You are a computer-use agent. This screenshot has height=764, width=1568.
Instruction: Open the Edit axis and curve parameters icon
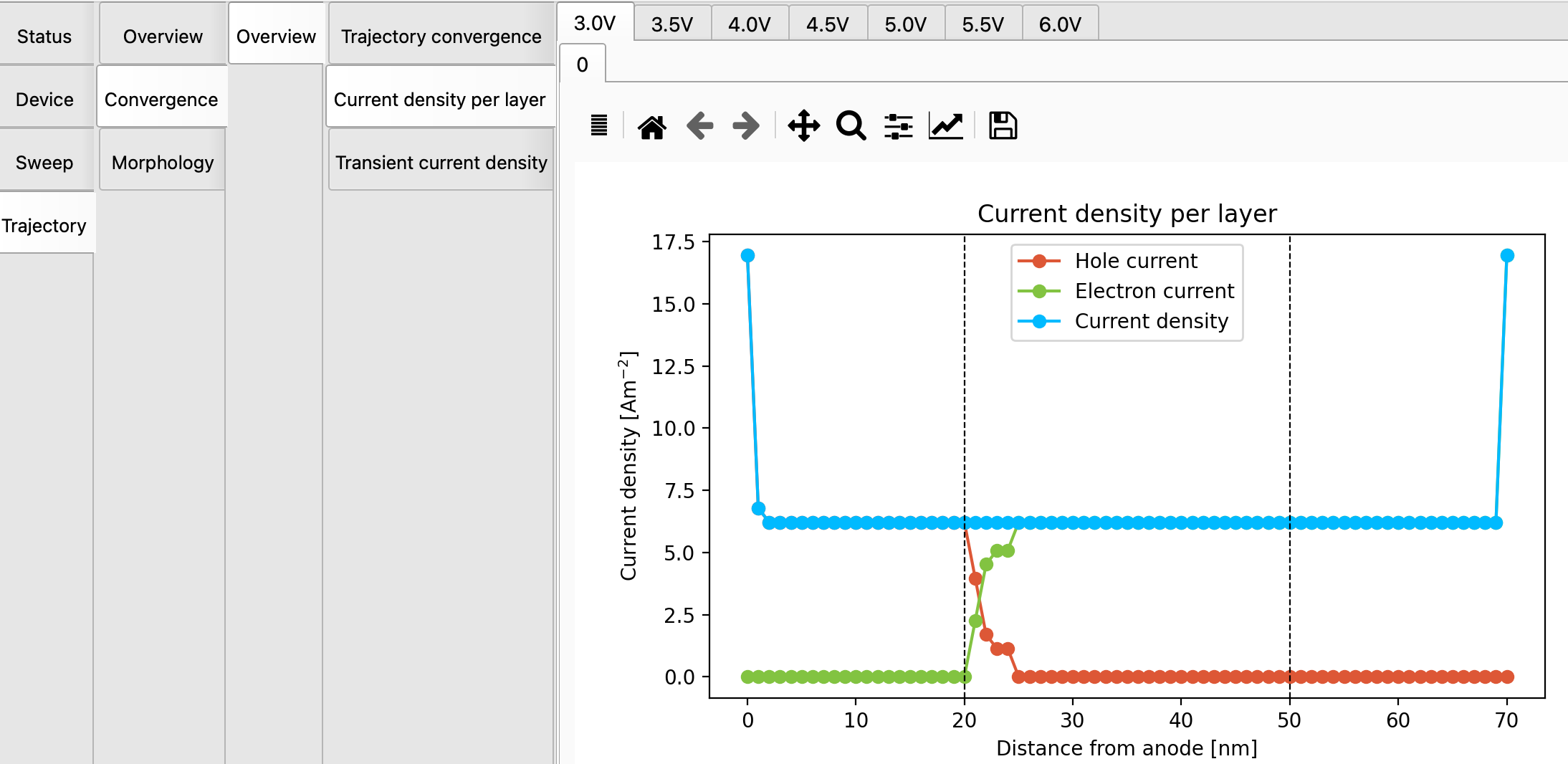(945, 126)
